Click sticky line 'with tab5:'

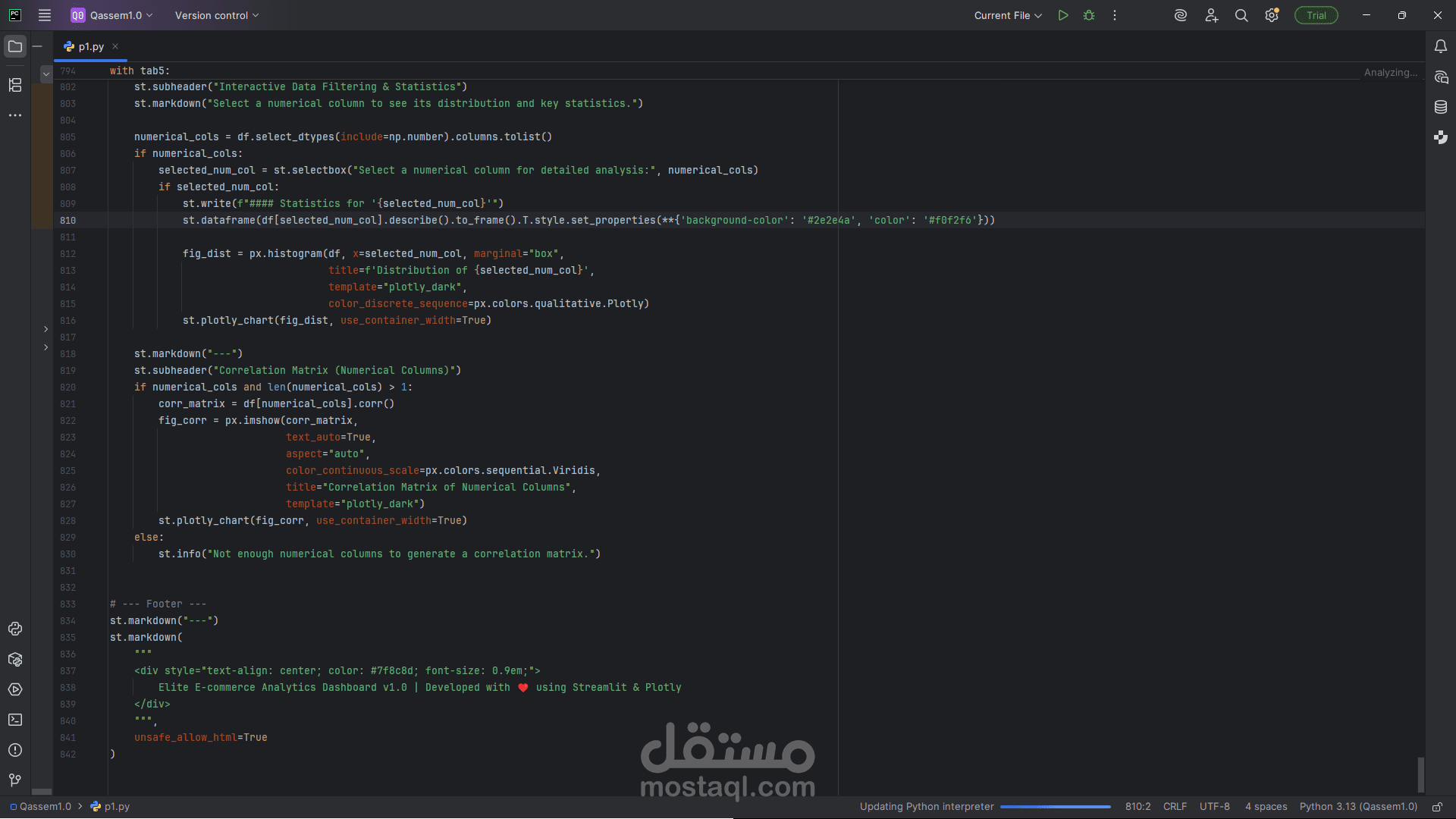click(x=140, y=71)
